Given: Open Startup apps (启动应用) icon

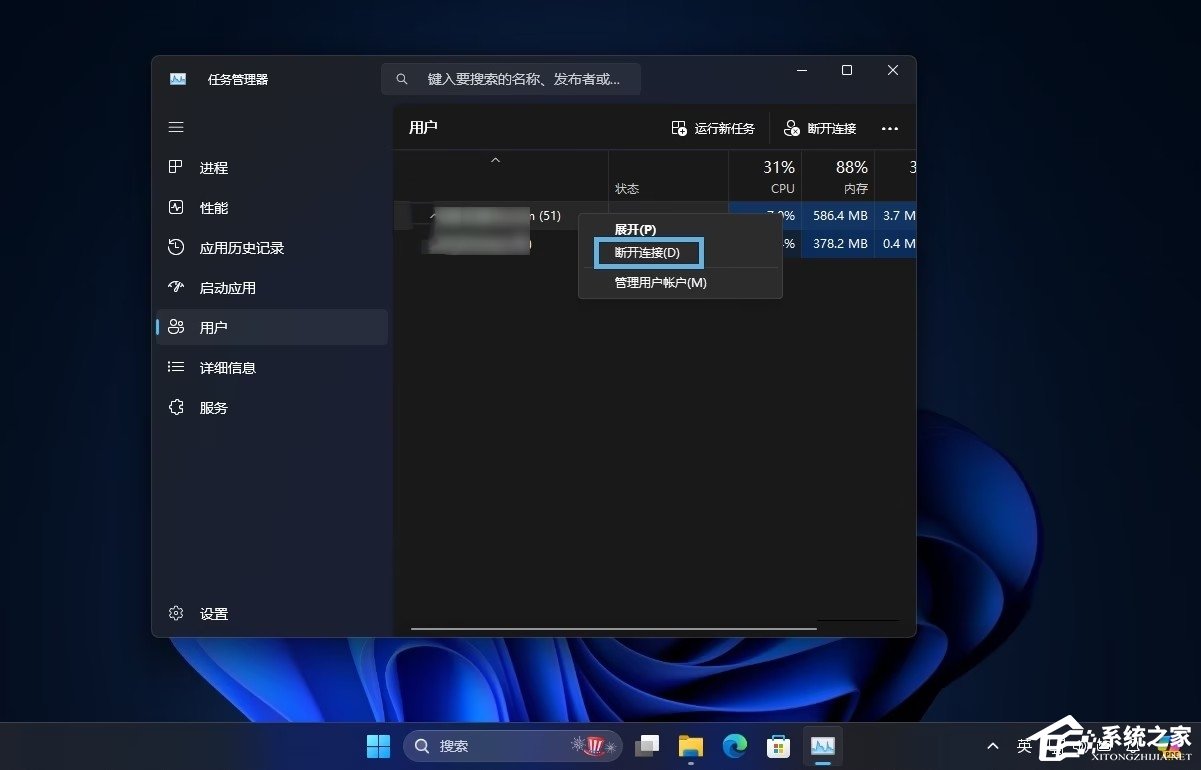Looking at the screenshot, I should coord(176,288).
